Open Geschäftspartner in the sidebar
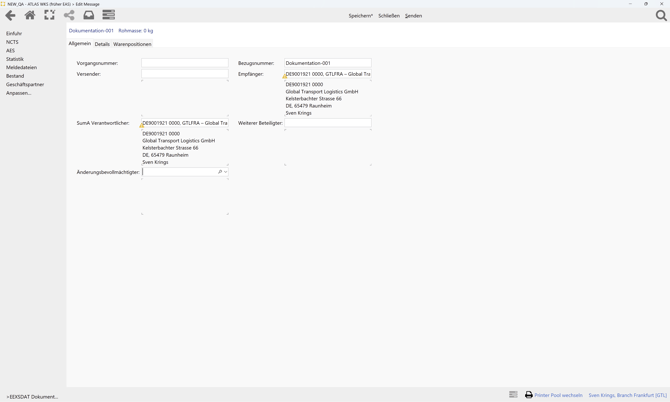670x402 pixels. tap(25, 84)
